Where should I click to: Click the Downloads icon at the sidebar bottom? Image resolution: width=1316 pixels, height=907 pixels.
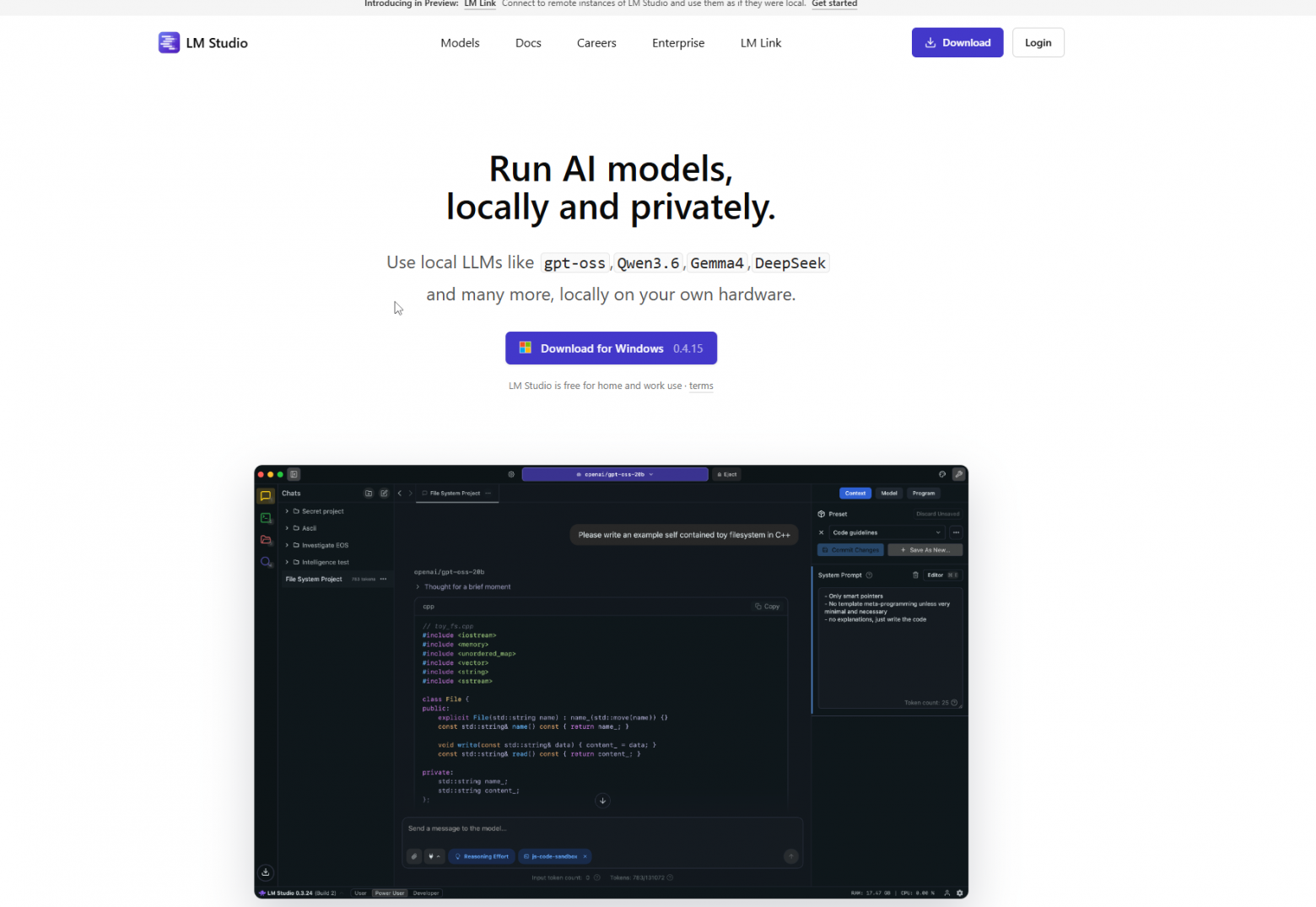coord(265,872)
